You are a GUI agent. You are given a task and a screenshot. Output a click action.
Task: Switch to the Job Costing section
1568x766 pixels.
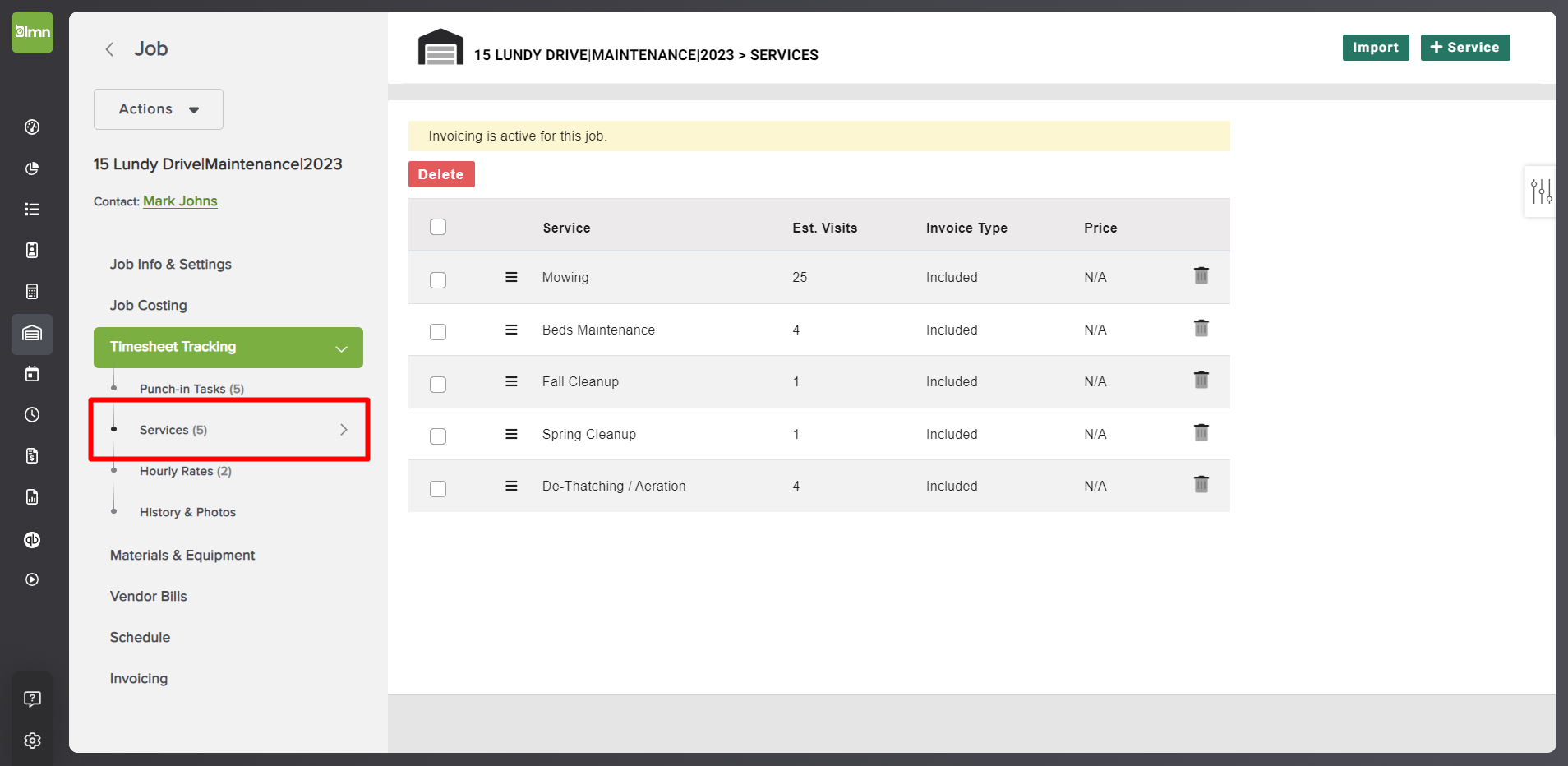pyautogui.click(x=149, y=305)
